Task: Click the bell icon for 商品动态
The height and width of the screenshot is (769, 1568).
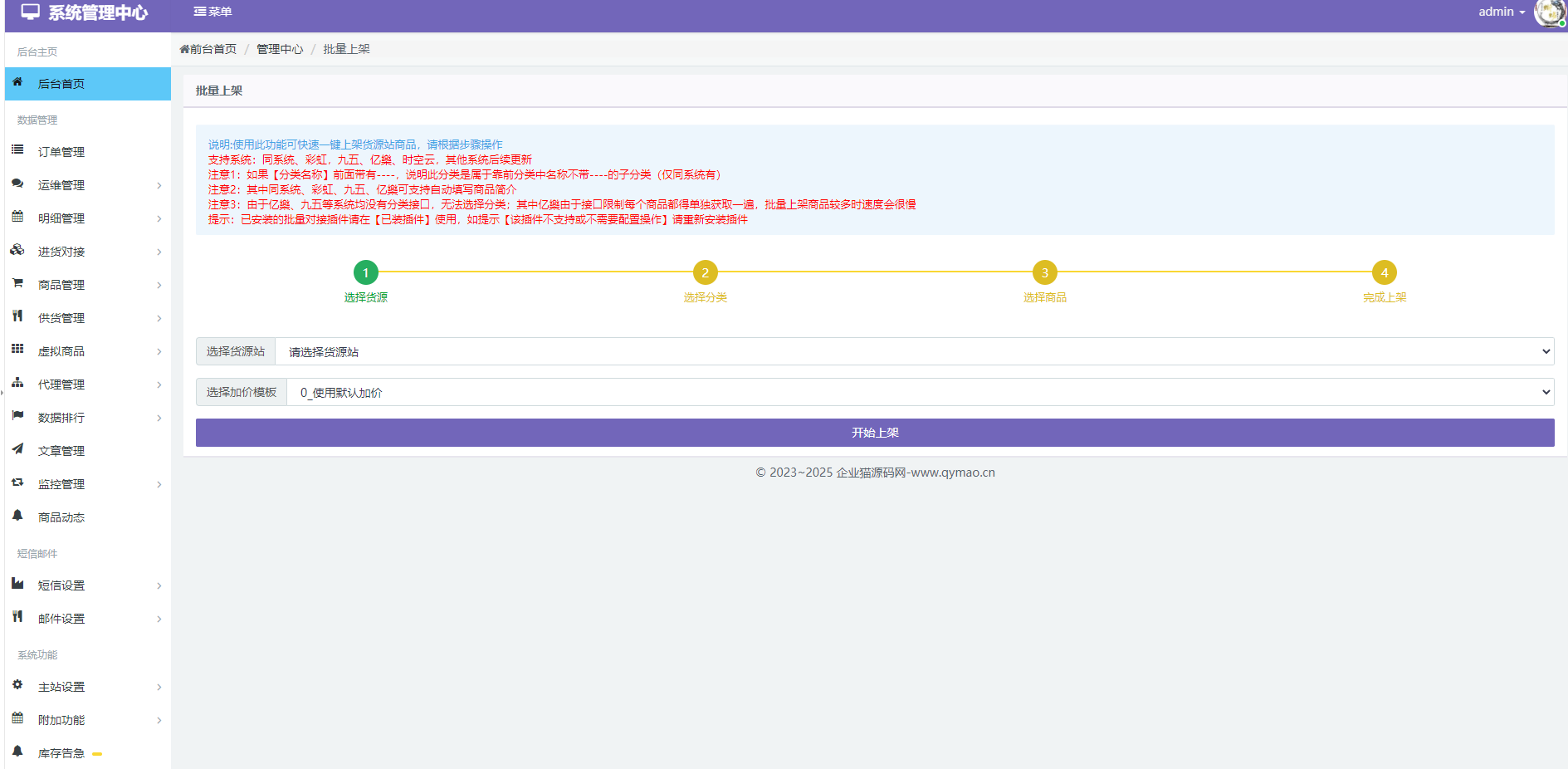Action: click(17, 516)
